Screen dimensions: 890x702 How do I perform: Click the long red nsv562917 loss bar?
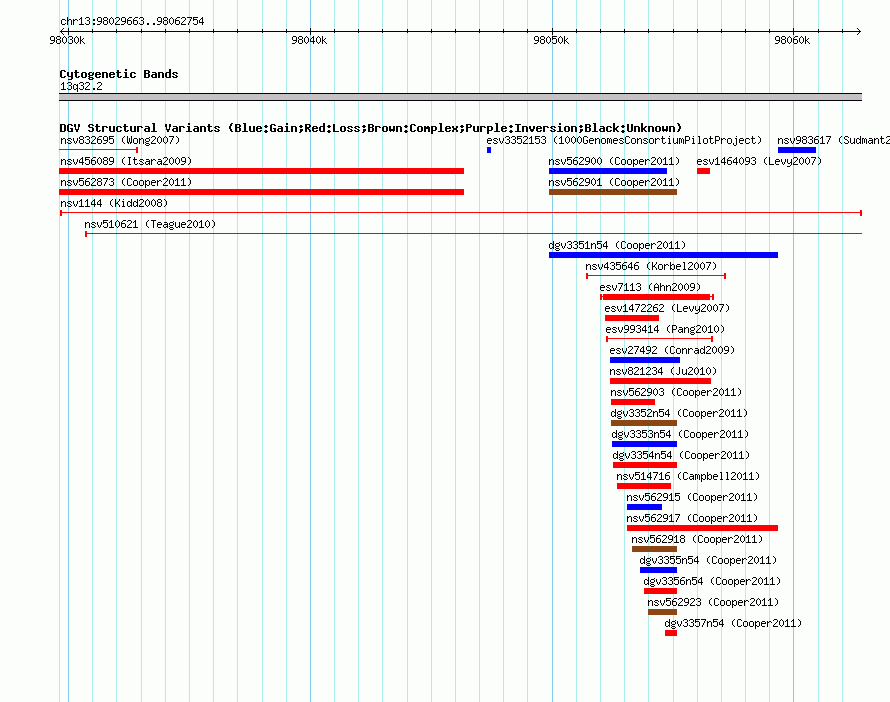(x=703, y=528)
